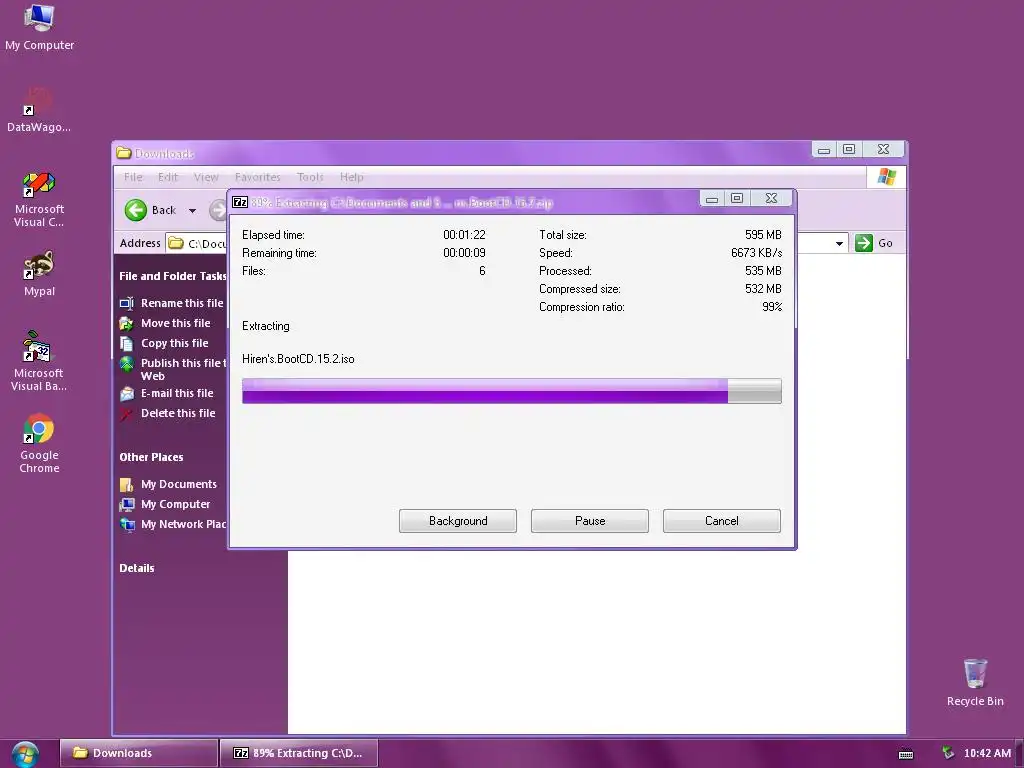Open My Computer desktop icon
The width and height of the screenshot is (1024, 768).
[39, 27]
